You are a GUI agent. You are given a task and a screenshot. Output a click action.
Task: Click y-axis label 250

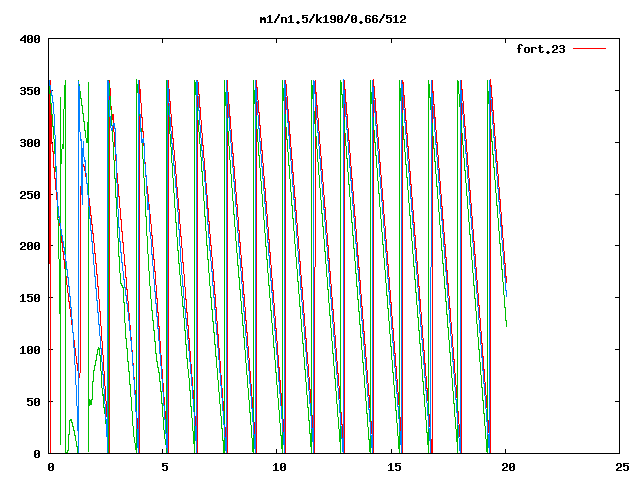pos(30,195)
